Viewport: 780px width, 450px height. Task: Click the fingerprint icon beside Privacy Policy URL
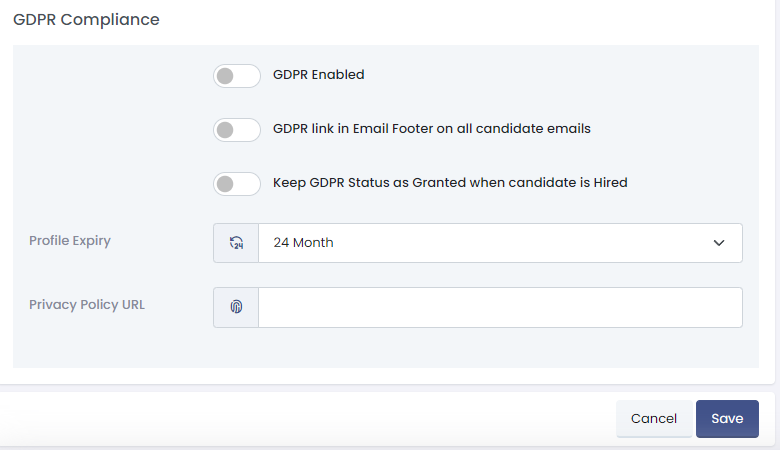tap(236, 307)
